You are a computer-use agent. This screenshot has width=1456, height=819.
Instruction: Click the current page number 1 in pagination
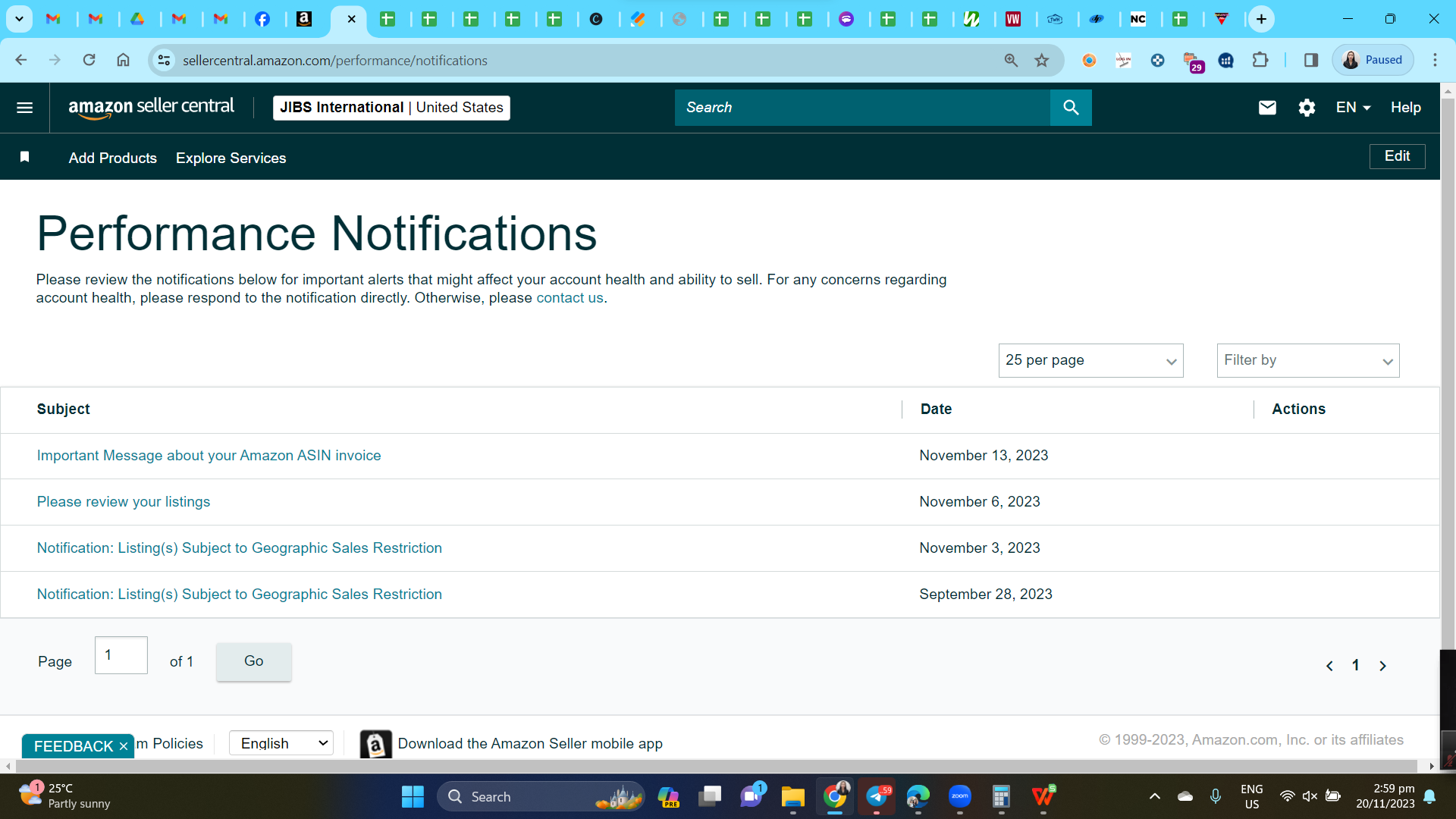coord(1356,666)
